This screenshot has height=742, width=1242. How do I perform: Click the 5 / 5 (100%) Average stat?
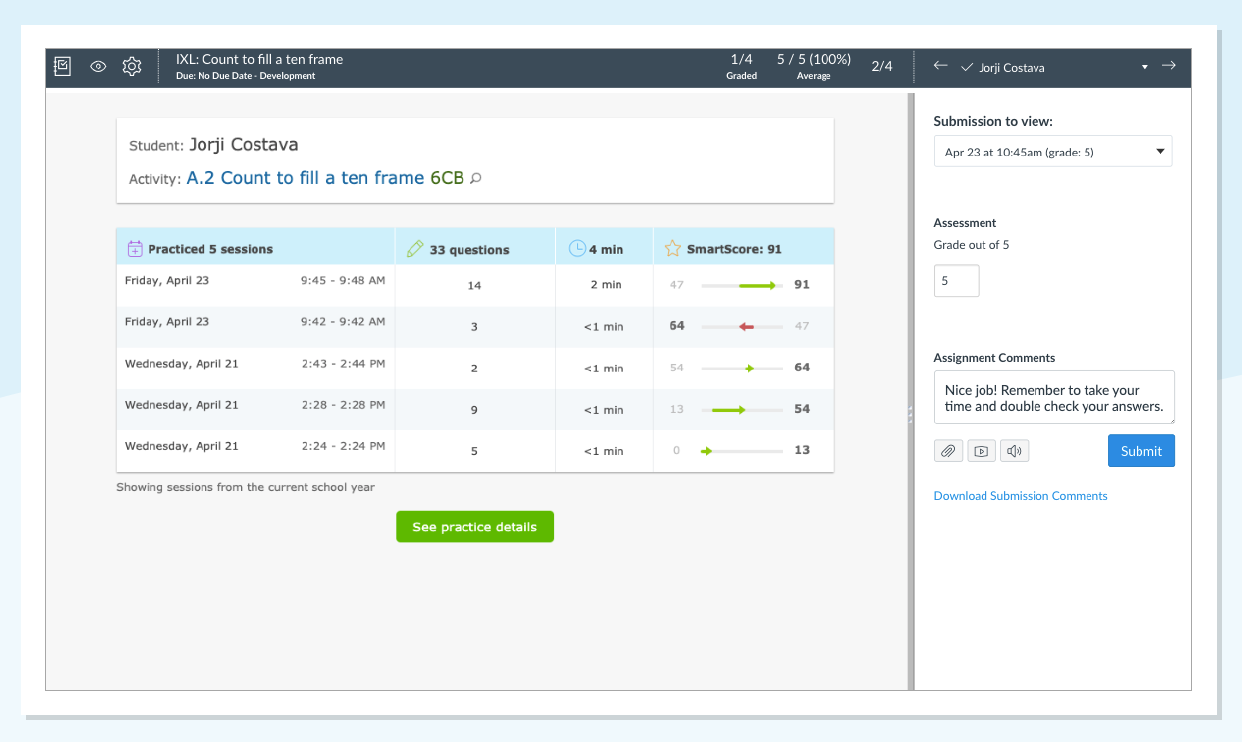point(814,66)
